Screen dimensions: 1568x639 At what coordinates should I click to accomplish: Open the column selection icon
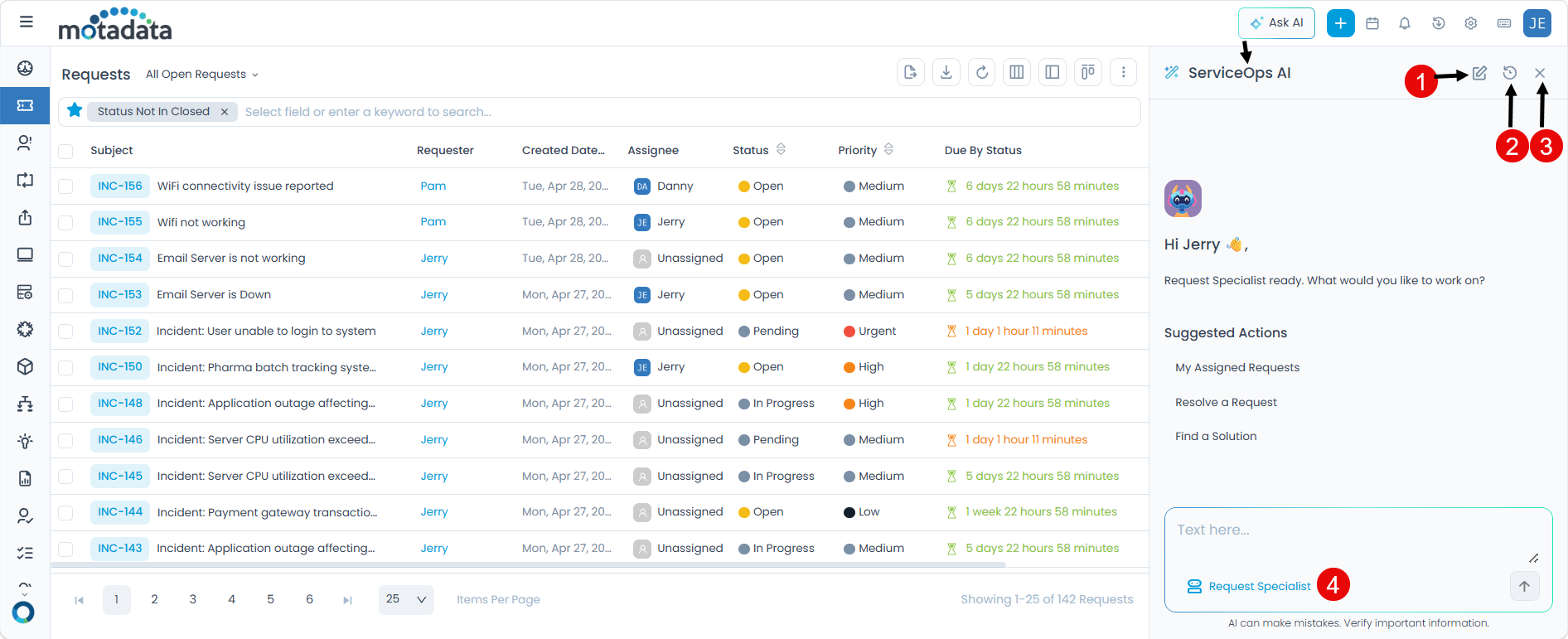1017,73
